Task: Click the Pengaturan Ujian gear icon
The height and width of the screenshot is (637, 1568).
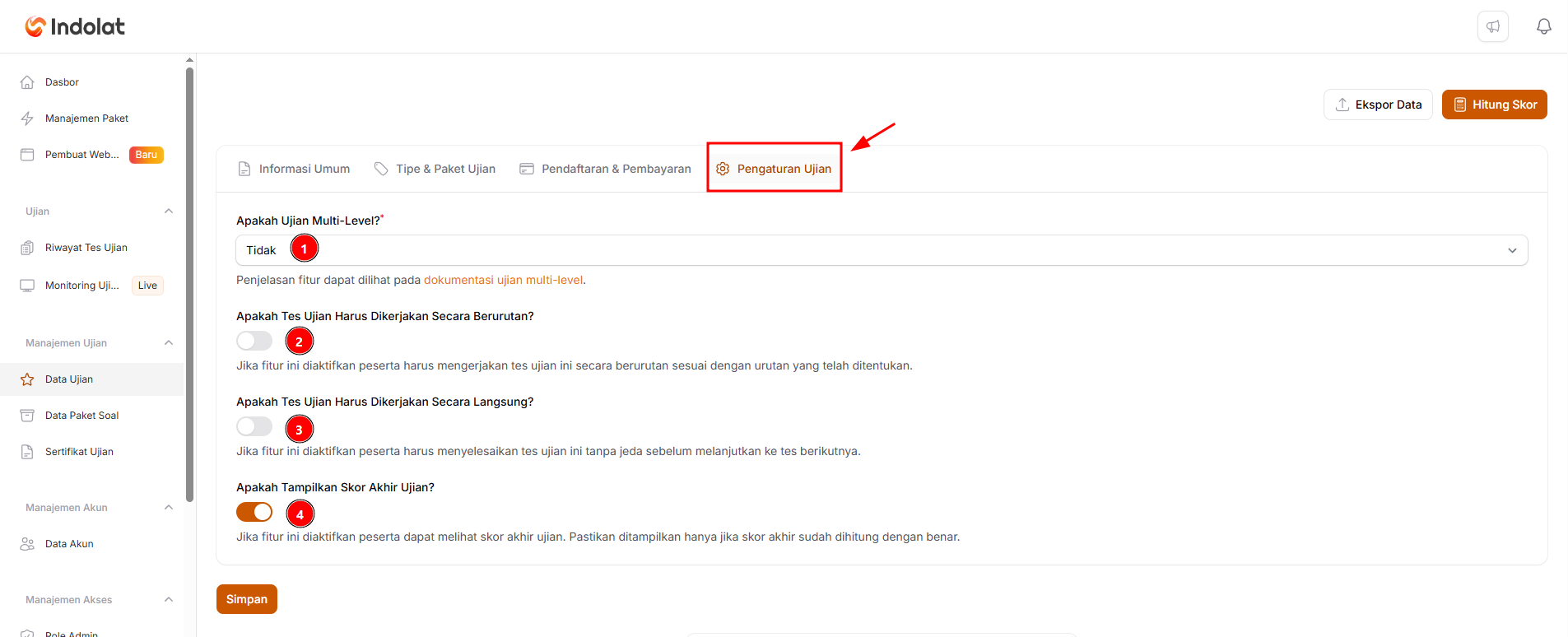Action: [723, 169]
